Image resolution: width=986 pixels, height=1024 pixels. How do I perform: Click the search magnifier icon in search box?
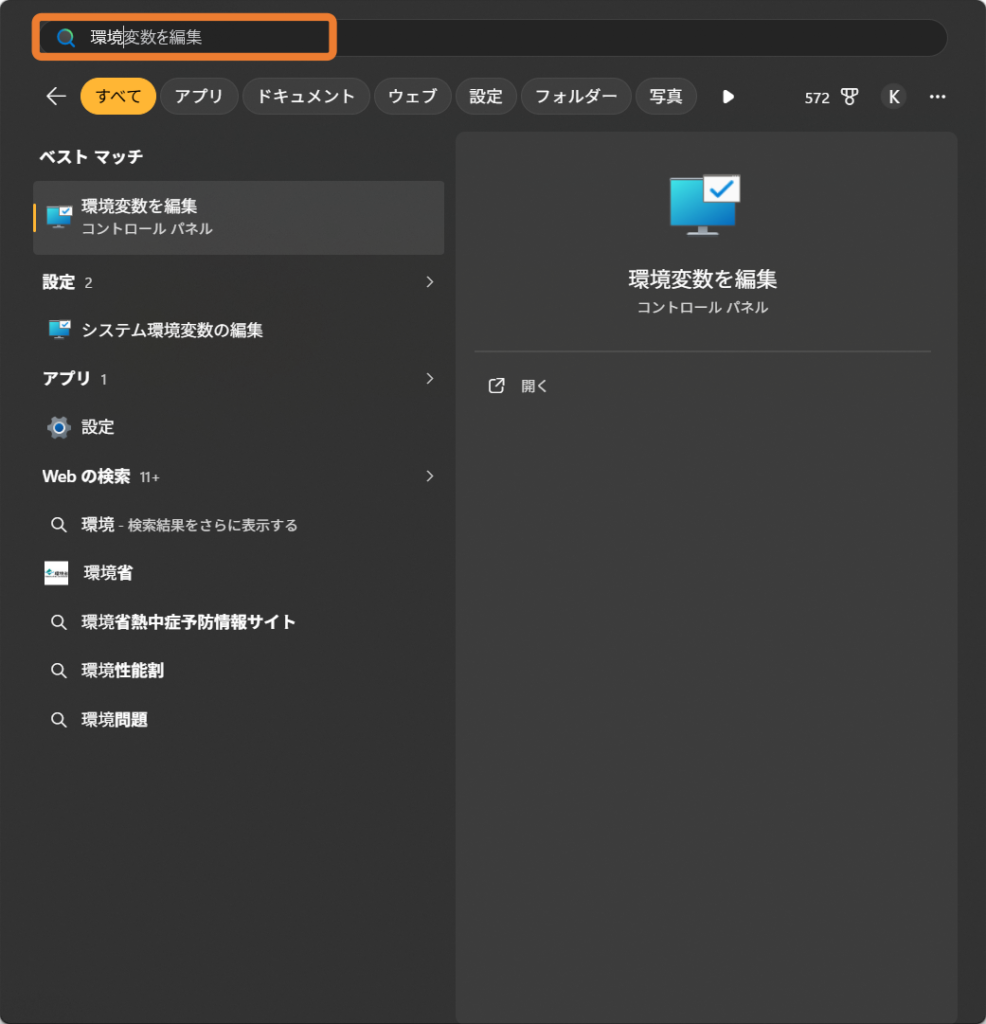(x=65, y=37)
